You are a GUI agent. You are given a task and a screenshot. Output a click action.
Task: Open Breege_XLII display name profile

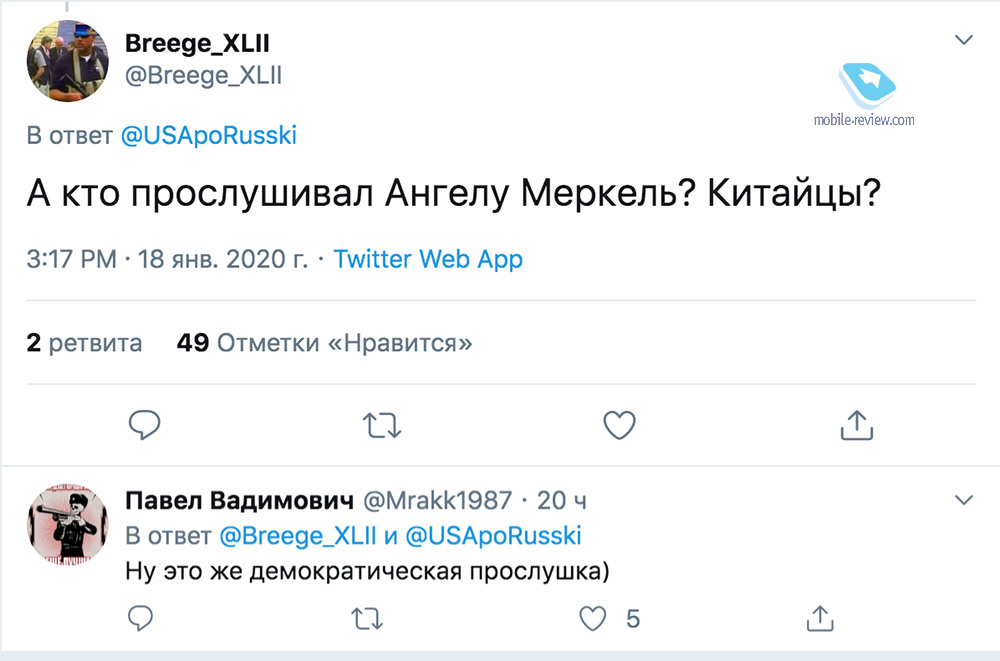pos(196,44)
